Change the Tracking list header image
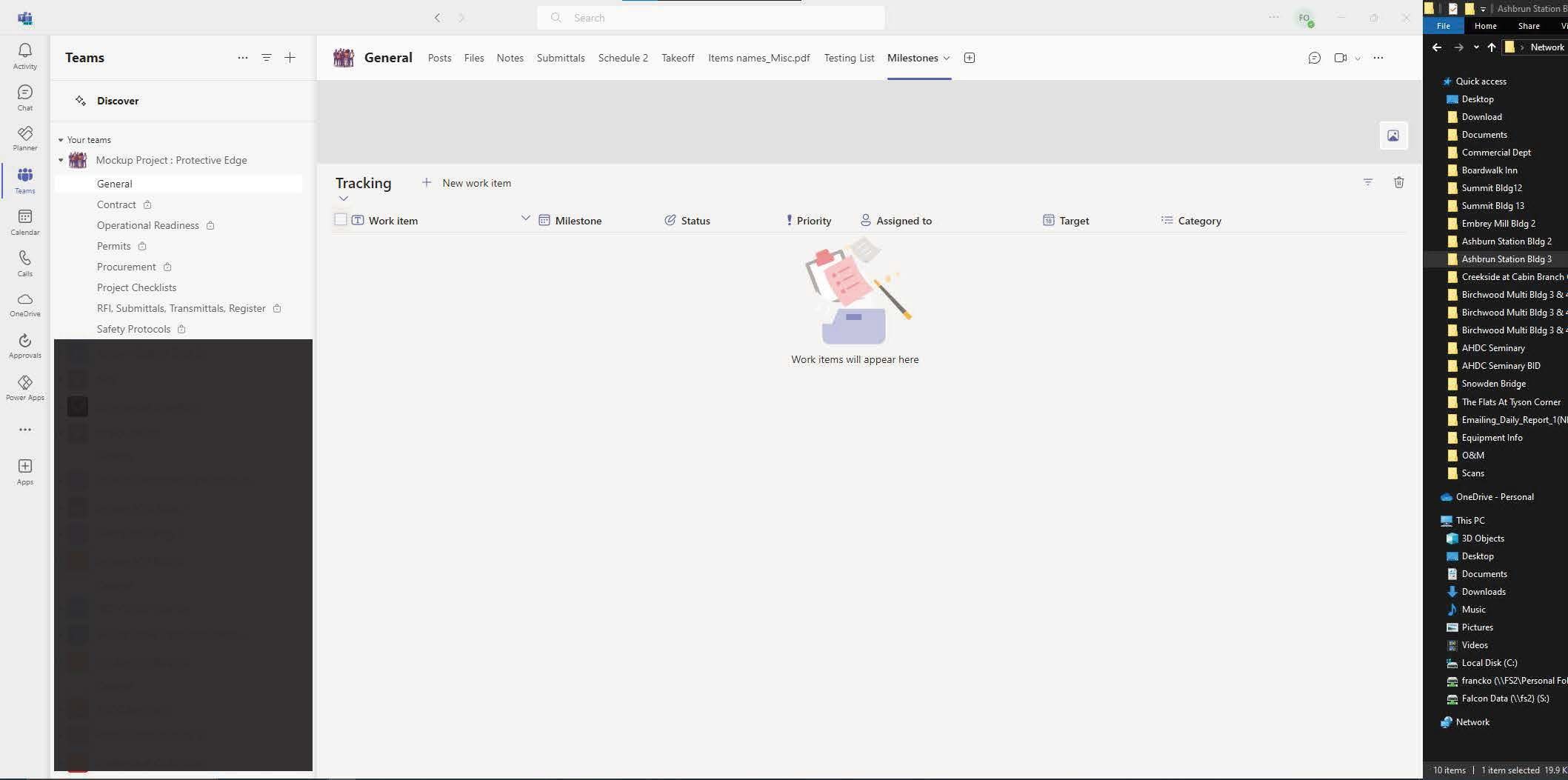Screen dimensions: 1568x780 coord(1393,136)
